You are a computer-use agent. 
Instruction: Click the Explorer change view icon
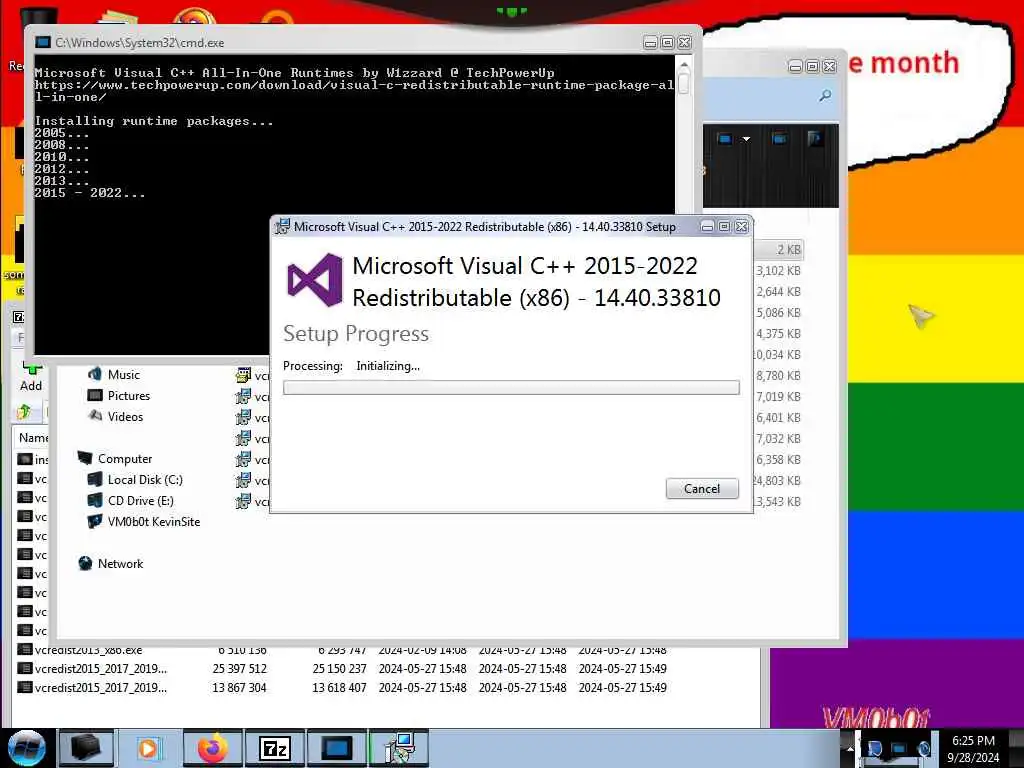(725, 138)
